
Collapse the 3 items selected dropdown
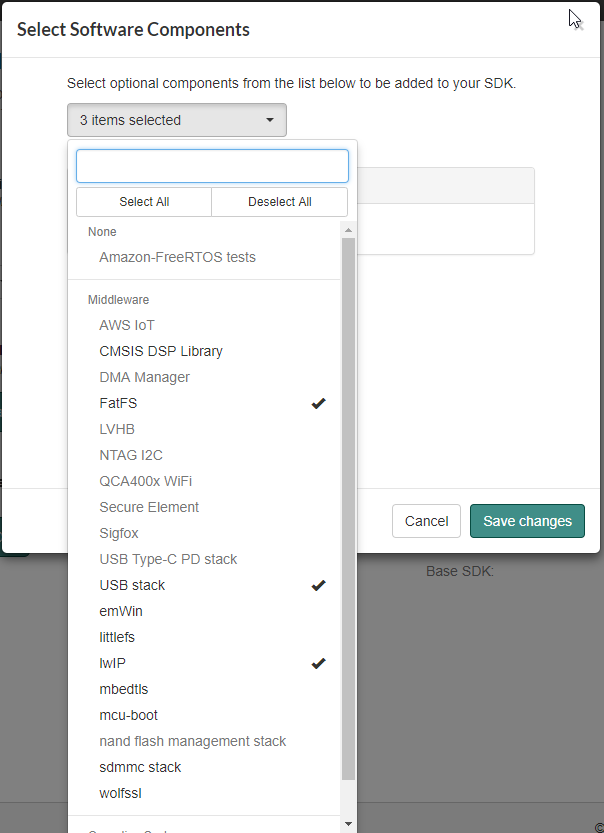point(177,121)
